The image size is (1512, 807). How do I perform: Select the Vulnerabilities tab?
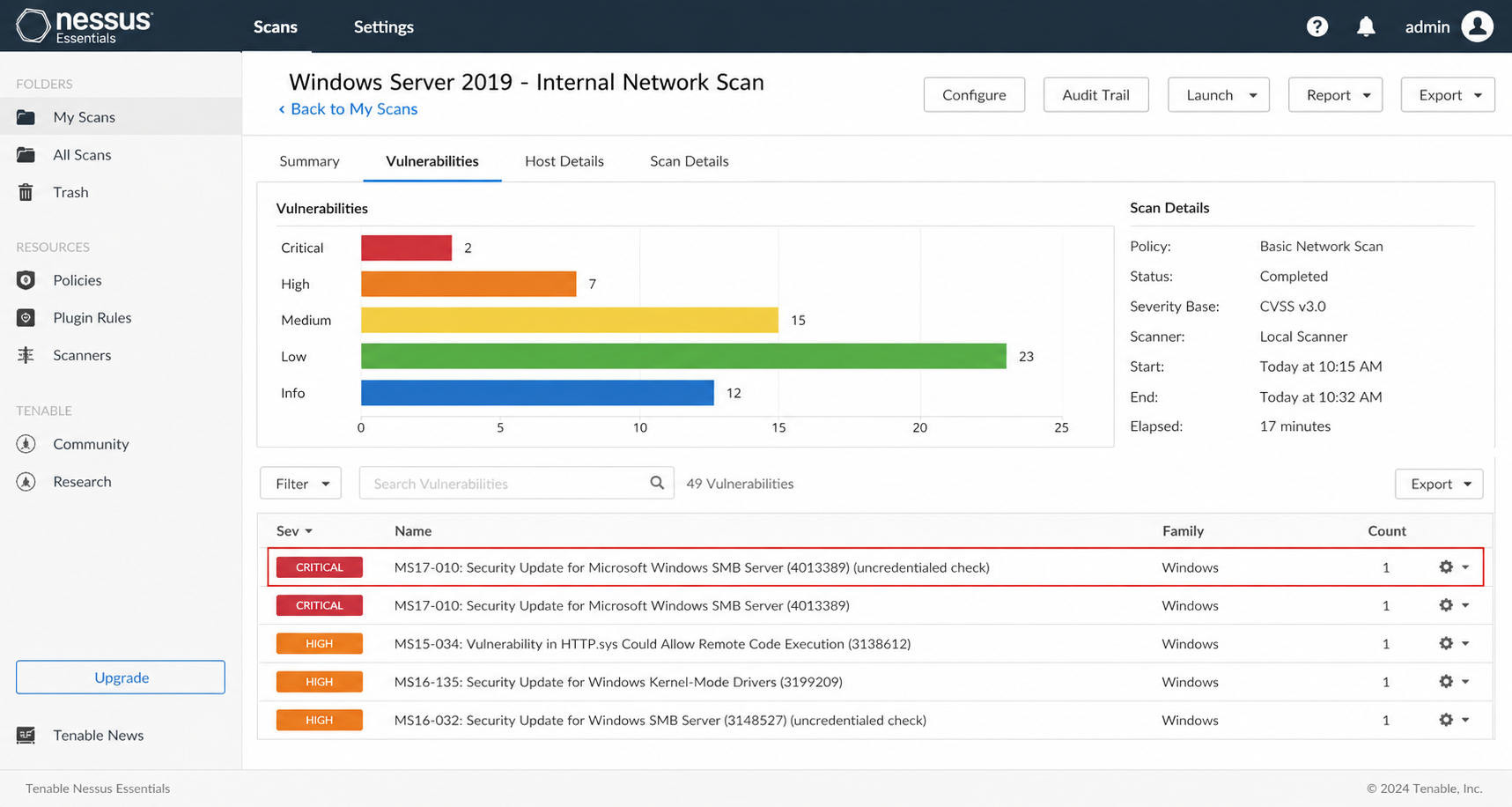click(x=432, y=161)
